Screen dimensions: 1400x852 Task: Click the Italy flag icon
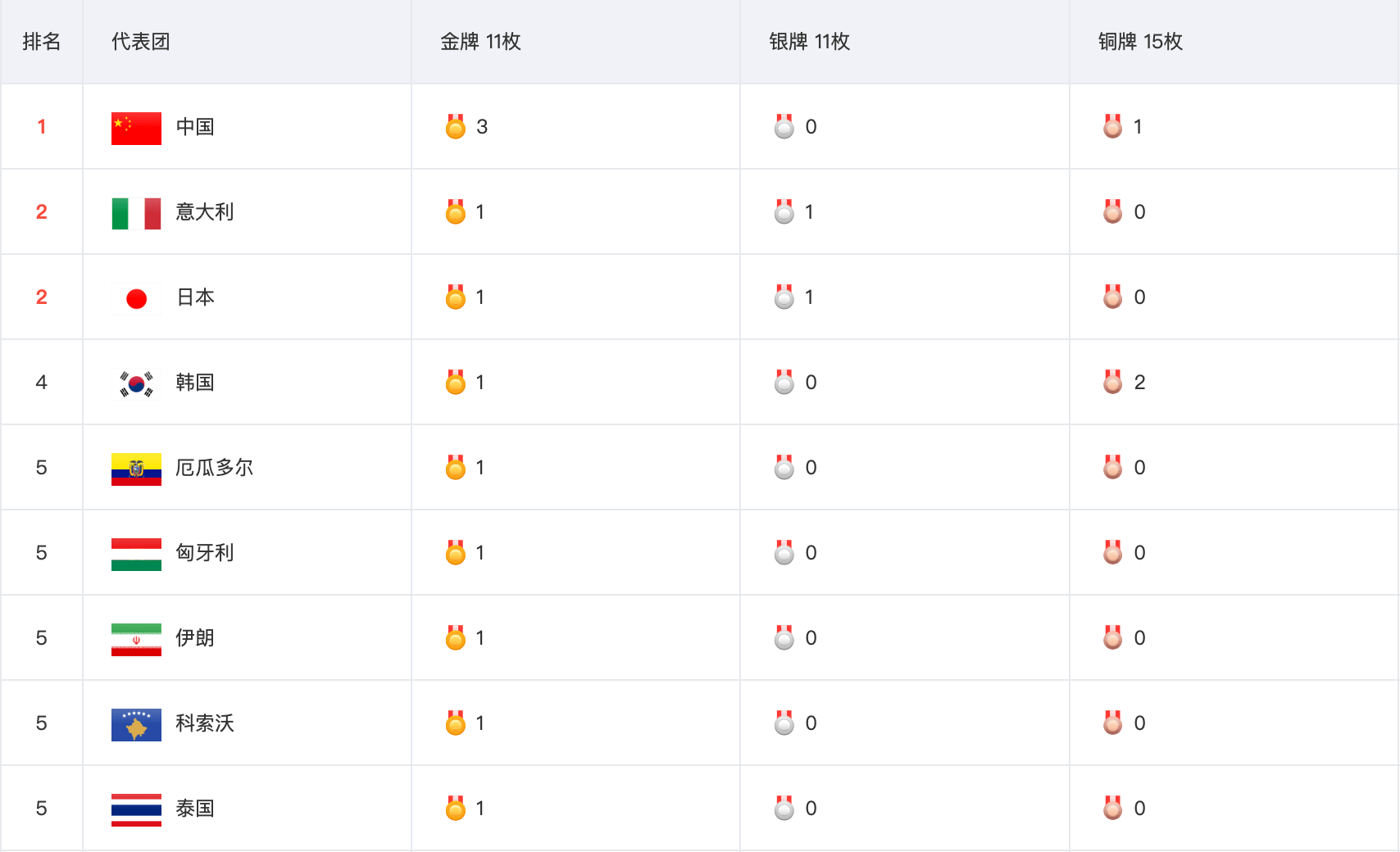(x=136, y=213)
